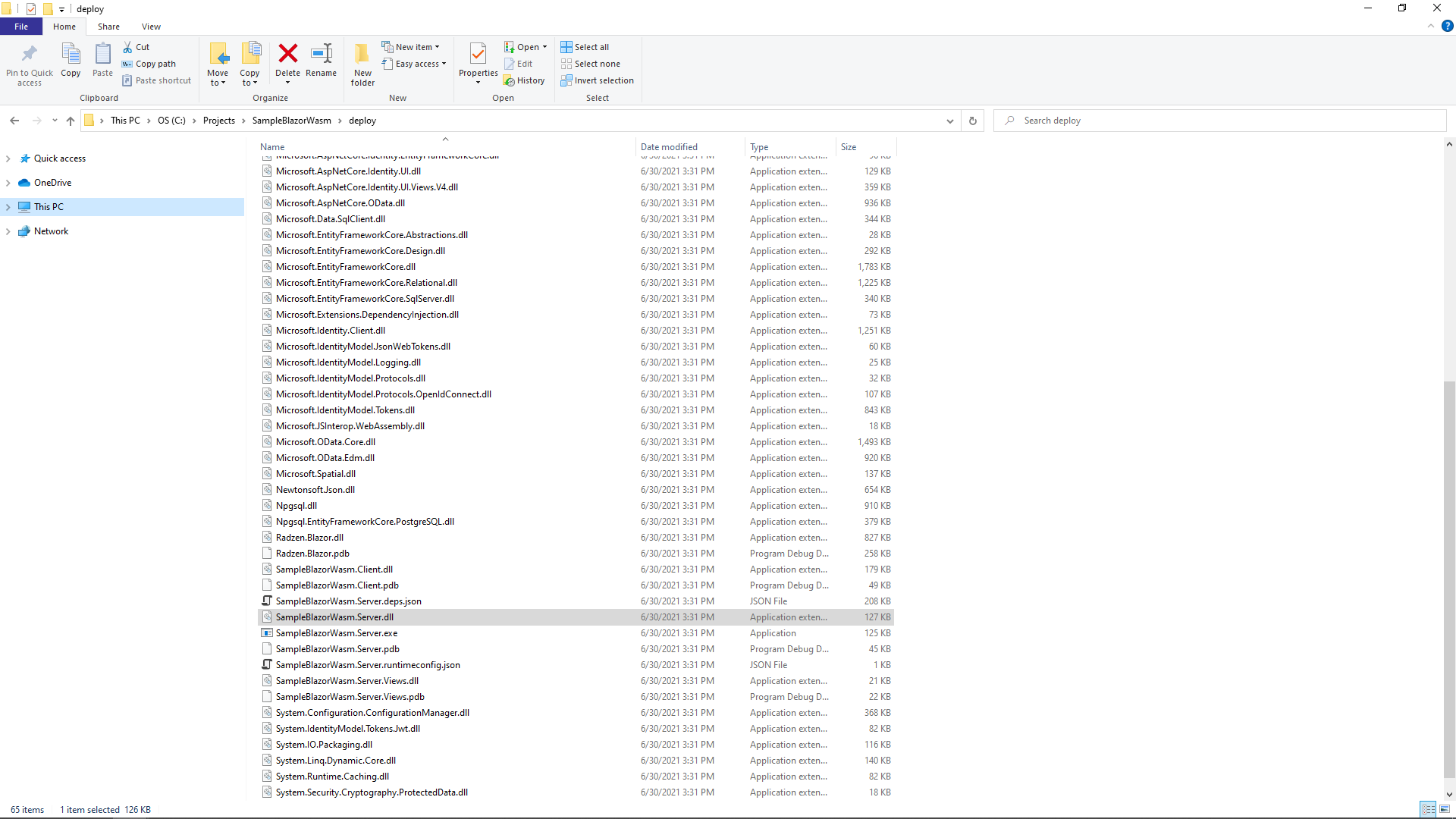The image size is (1456, 819).
Task: Open address bar history dropdown
Action: coord(949,121)
